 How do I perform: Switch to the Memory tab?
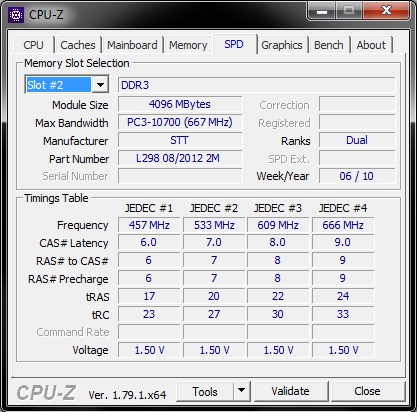pos(188,45)
